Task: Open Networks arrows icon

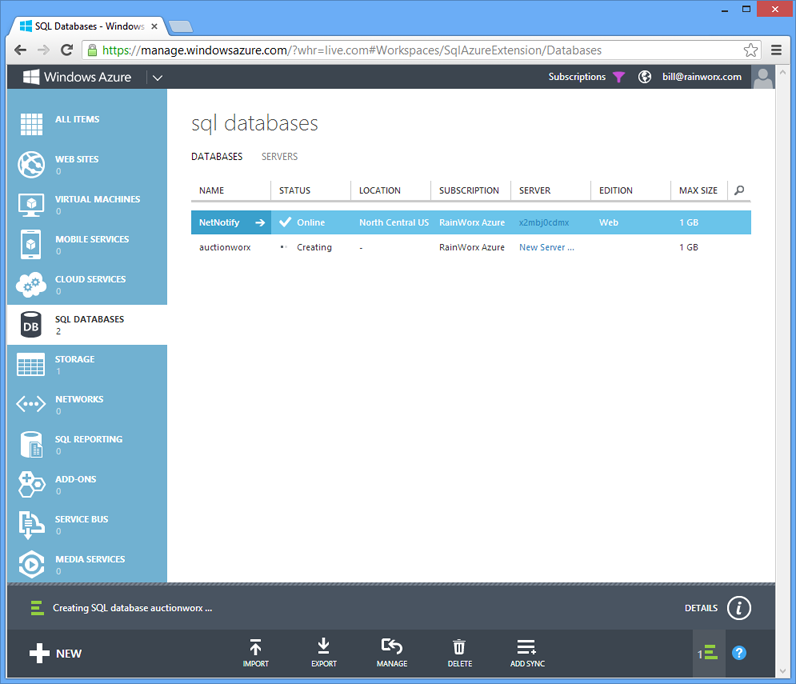Action: (31, 404)
